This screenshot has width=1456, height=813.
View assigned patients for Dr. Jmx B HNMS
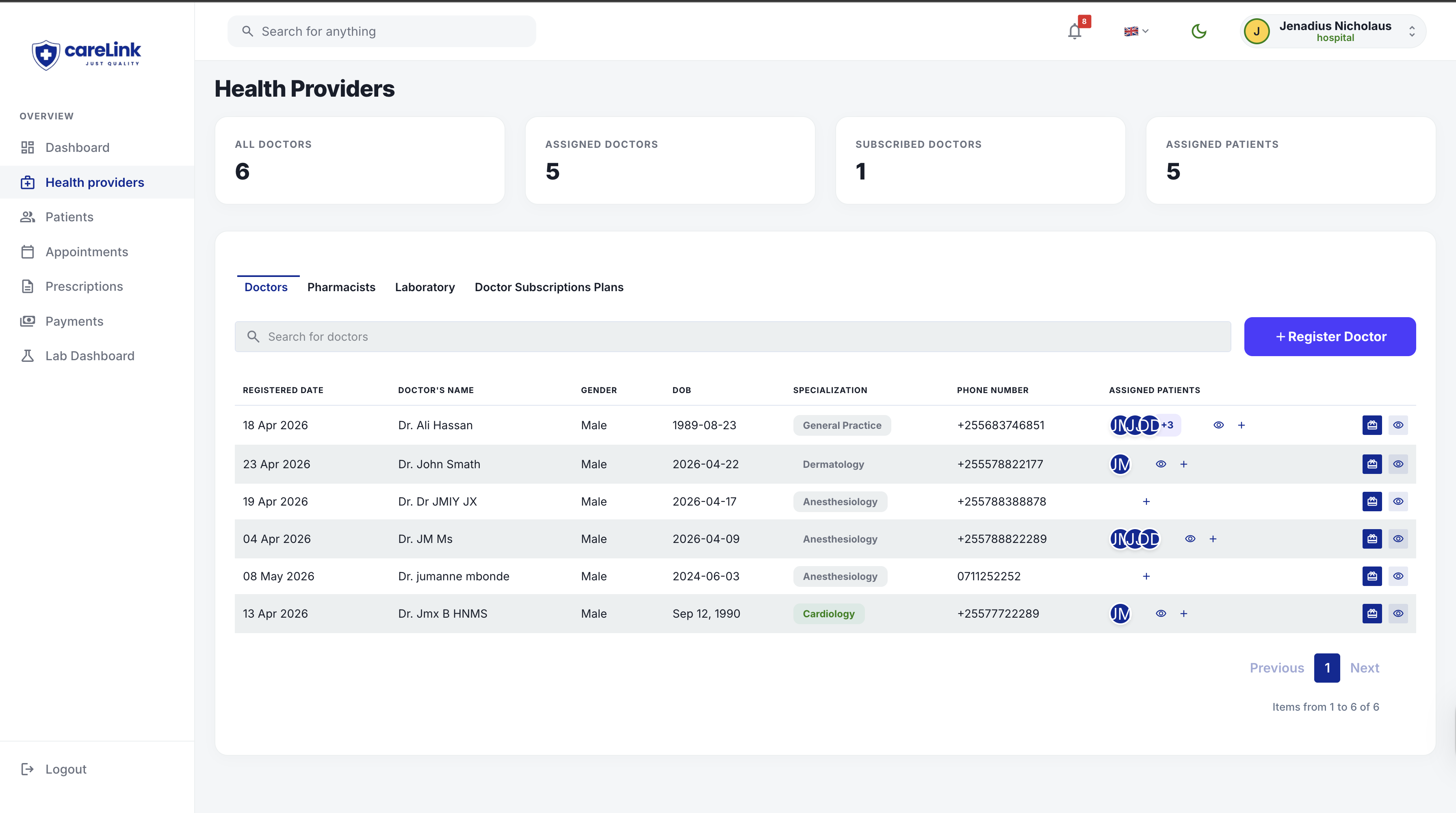click(x=1161, y=614)
